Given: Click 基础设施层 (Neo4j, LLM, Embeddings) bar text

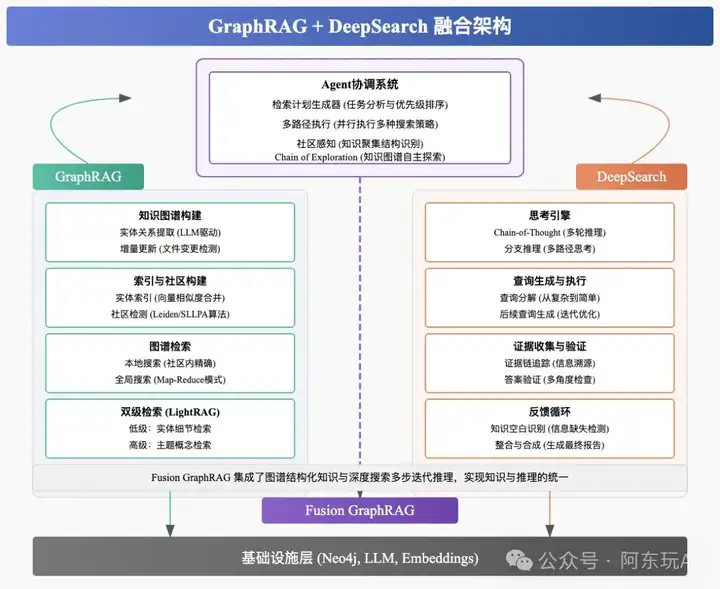Looking at the screenshot, I should pos(360,558).
